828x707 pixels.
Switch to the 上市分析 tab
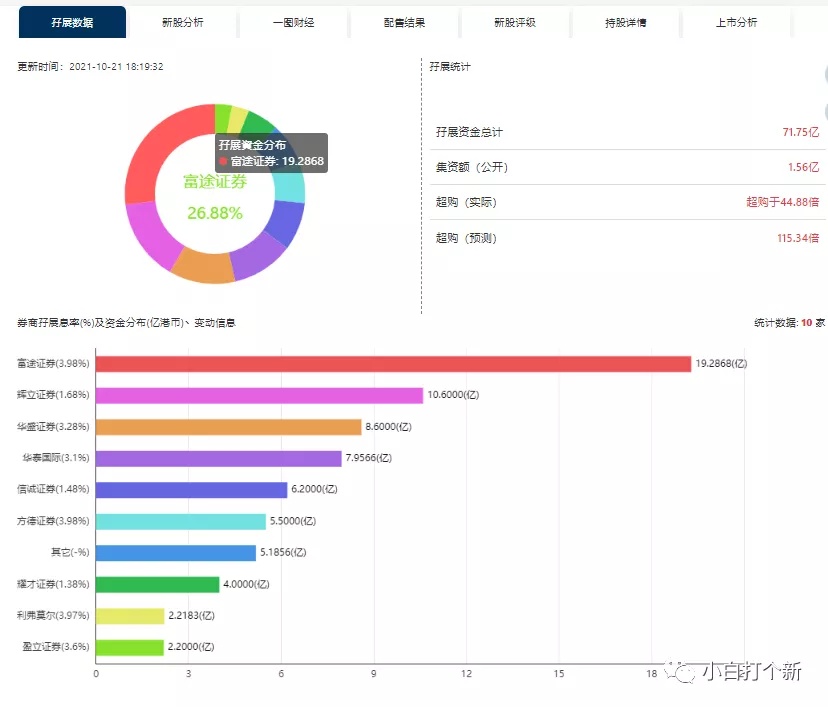737,22
